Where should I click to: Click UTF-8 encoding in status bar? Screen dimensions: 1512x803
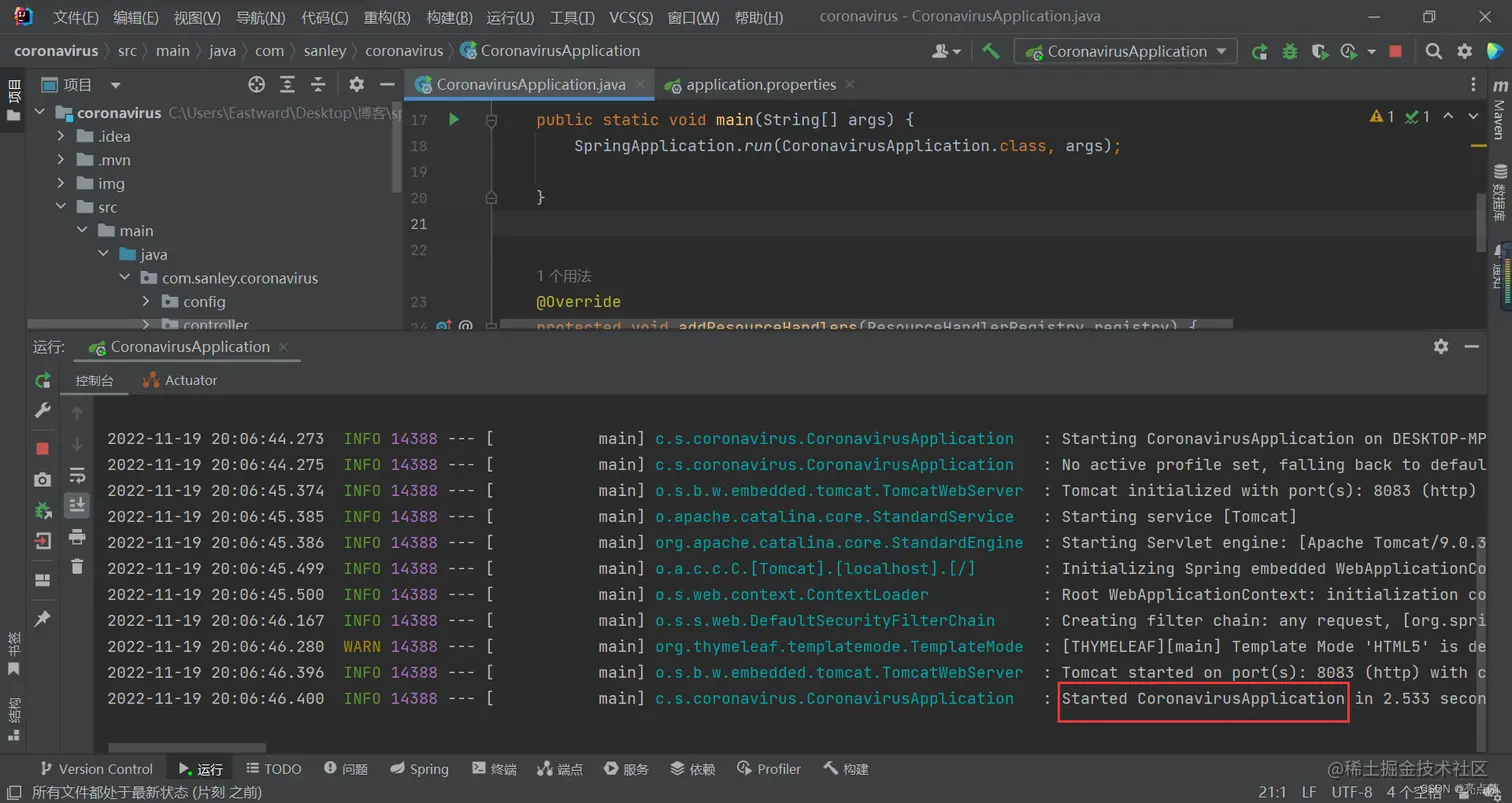click(1352, 792)
